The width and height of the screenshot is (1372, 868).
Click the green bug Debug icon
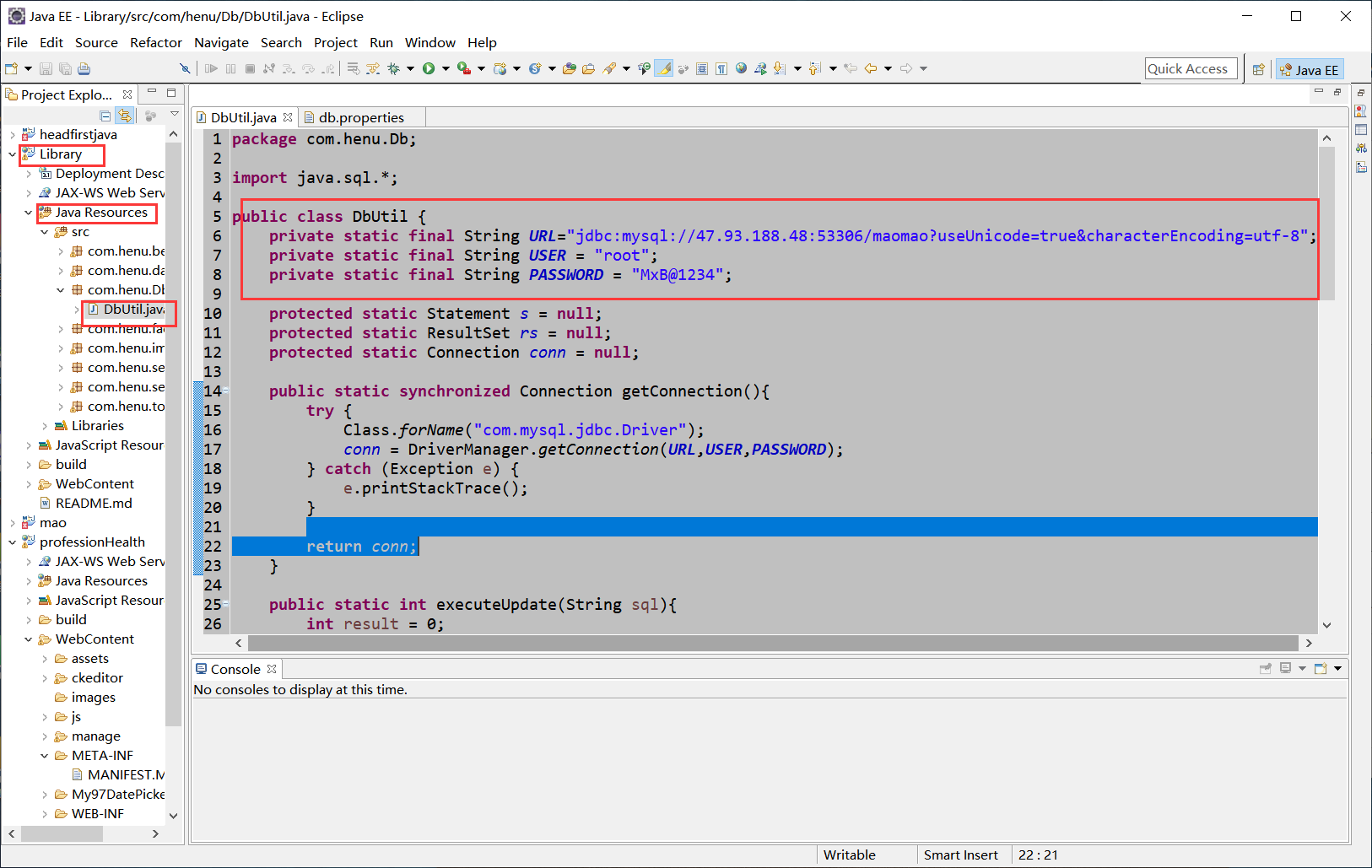coord(393,68)
